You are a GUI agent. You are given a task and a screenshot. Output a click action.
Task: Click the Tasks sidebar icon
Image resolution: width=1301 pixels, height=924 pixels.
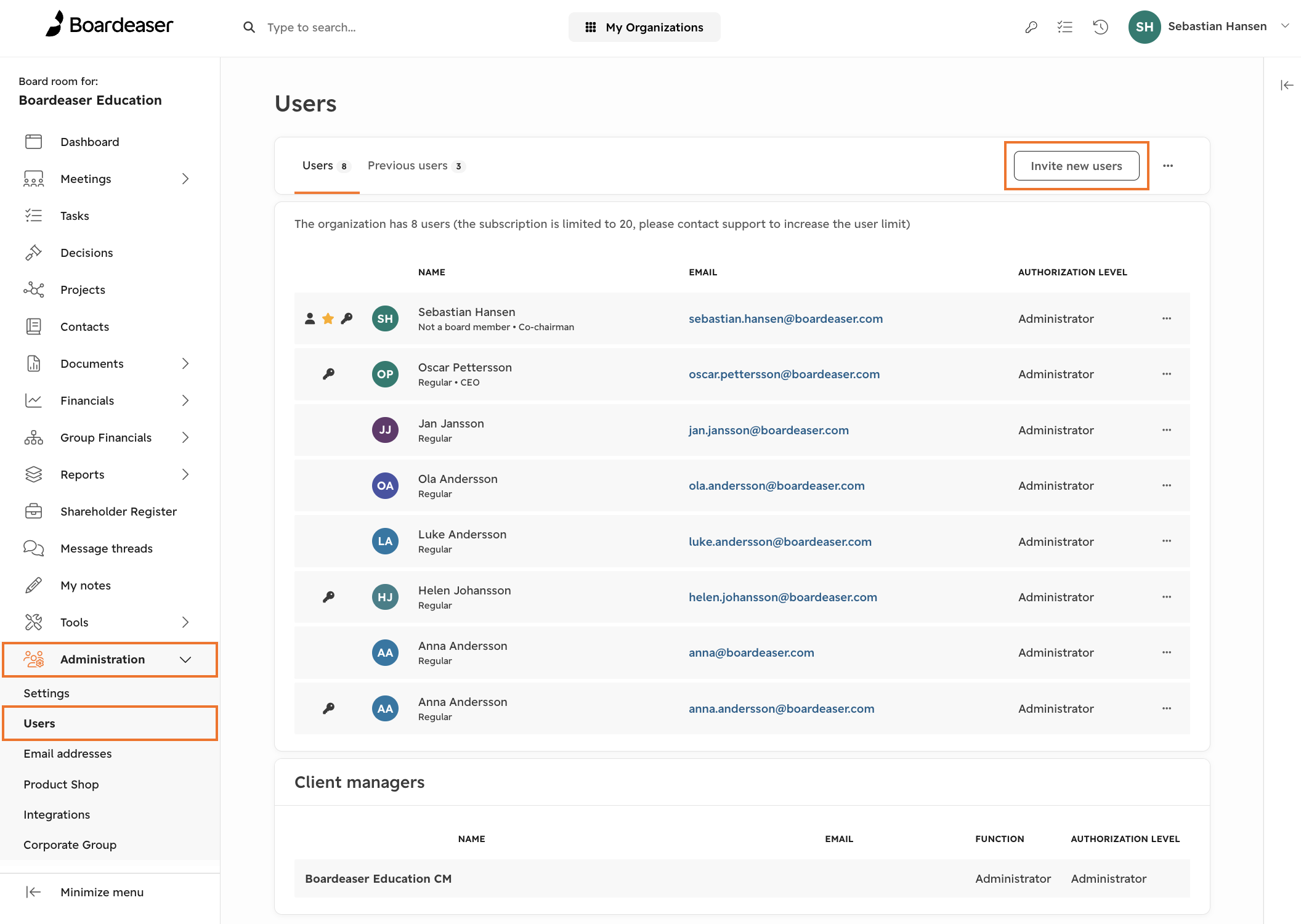click(x=34, y=216)
